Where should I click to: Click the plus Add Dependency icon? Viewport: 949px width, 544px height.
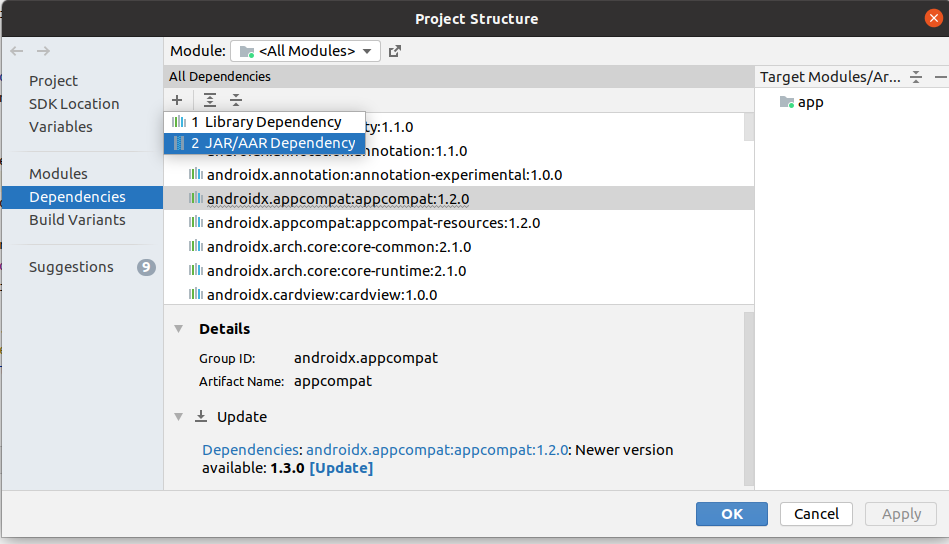[177, 100]
